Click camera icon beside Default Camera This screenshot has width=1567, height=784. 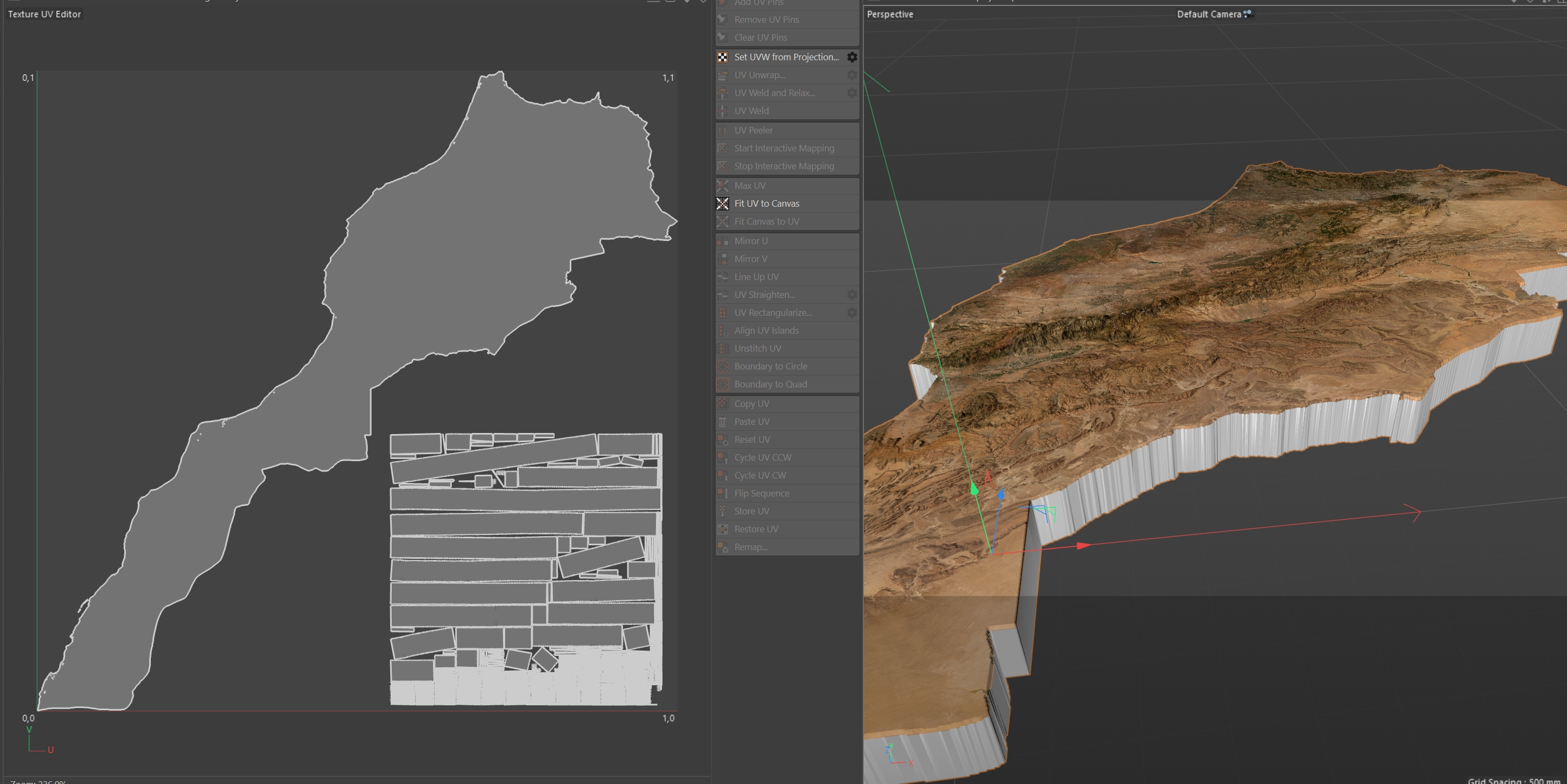click(1247, 14)
